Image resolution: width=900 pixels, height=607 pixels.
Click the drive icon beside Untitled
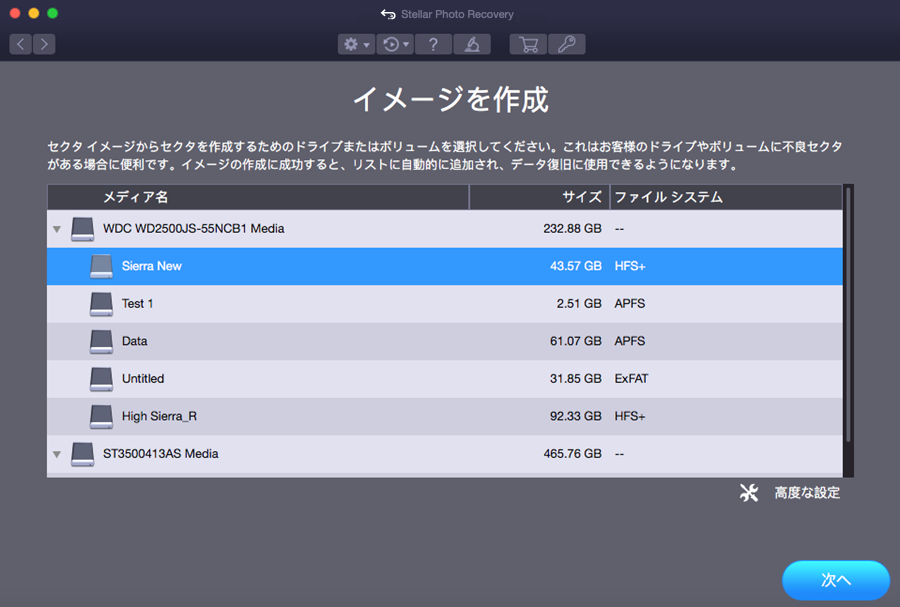click(x=102, y=379)
